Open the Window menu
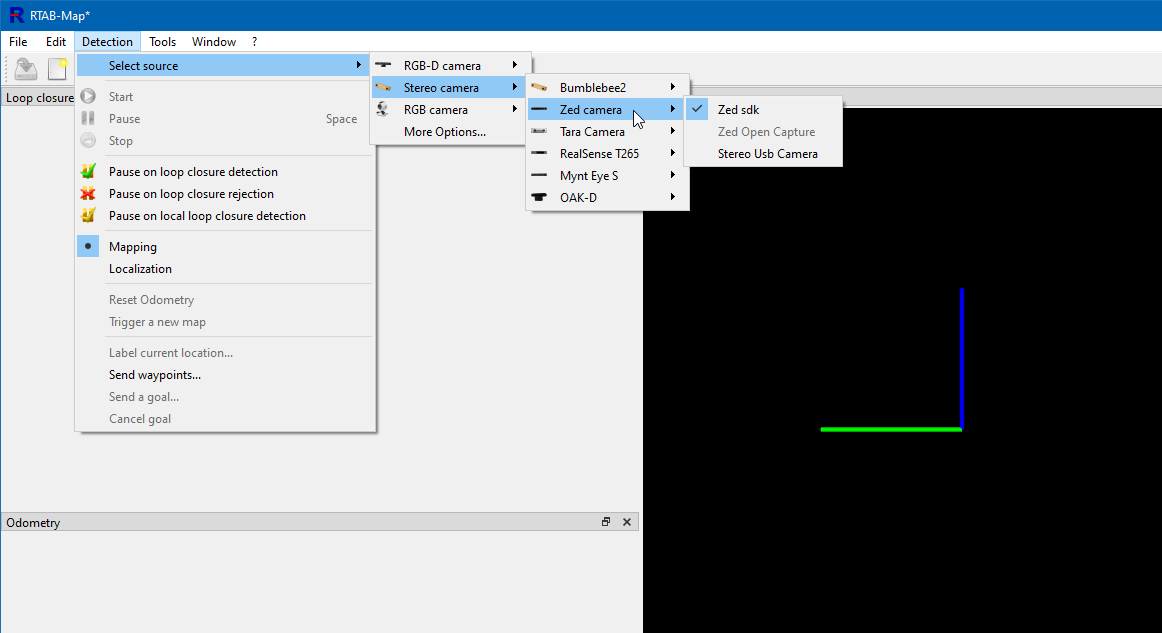This screenshot has width=1162, height=633. (x=214, y=42)
